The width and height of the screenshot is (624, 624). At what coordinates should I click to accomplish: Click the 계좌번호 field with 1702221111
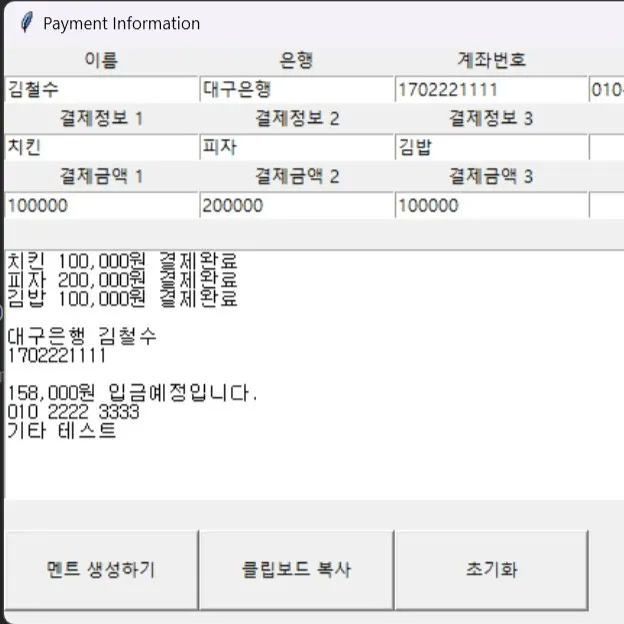(491, 89)
